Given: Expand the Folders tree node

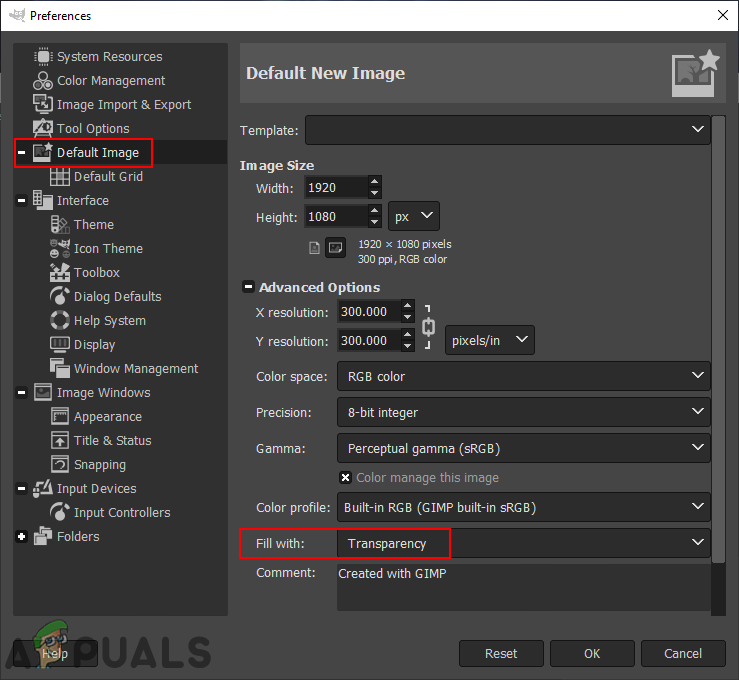Looking at the screenshot, I should (22, 536).
